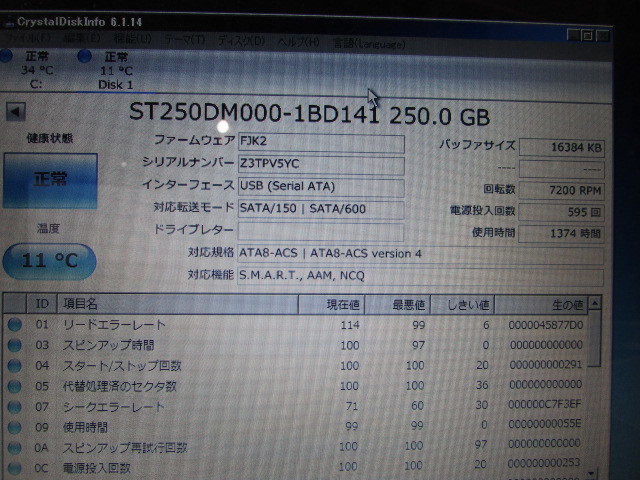The width and height of the screenshot is (640, 480).
Task: Click the blue status circle for C: drive
Action: click(6, 56)
